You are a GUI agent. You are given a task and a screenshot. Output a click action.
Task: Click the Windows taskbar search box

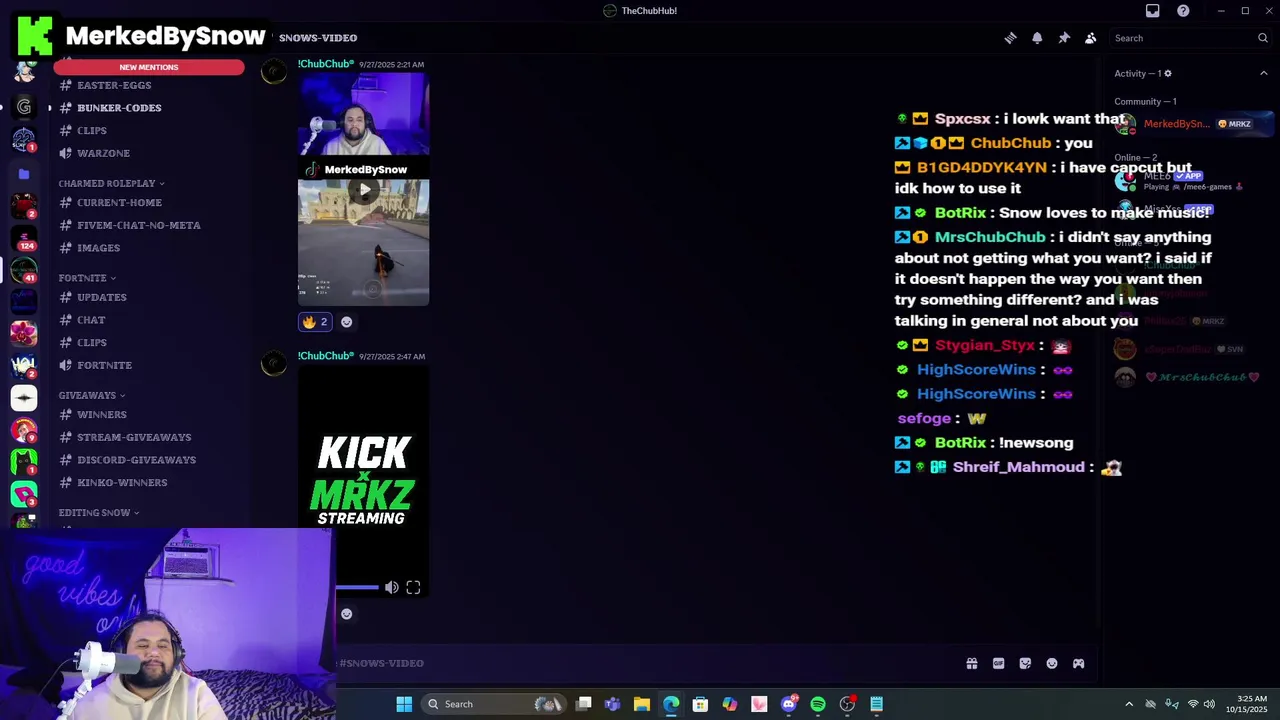[x=494, y=704]
